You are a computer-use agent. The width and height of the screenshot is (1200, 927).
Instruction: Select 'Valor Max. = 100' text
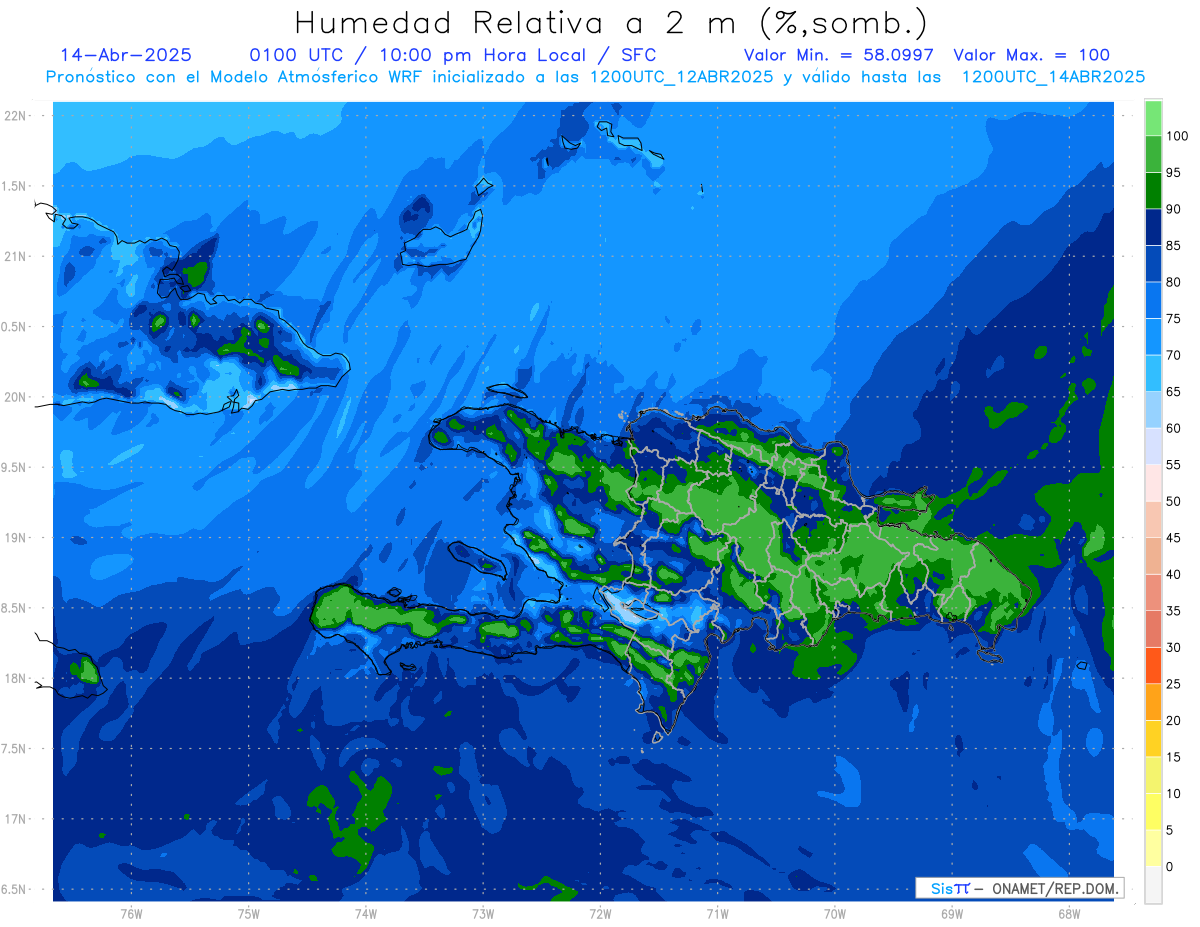coord(1031,55)
